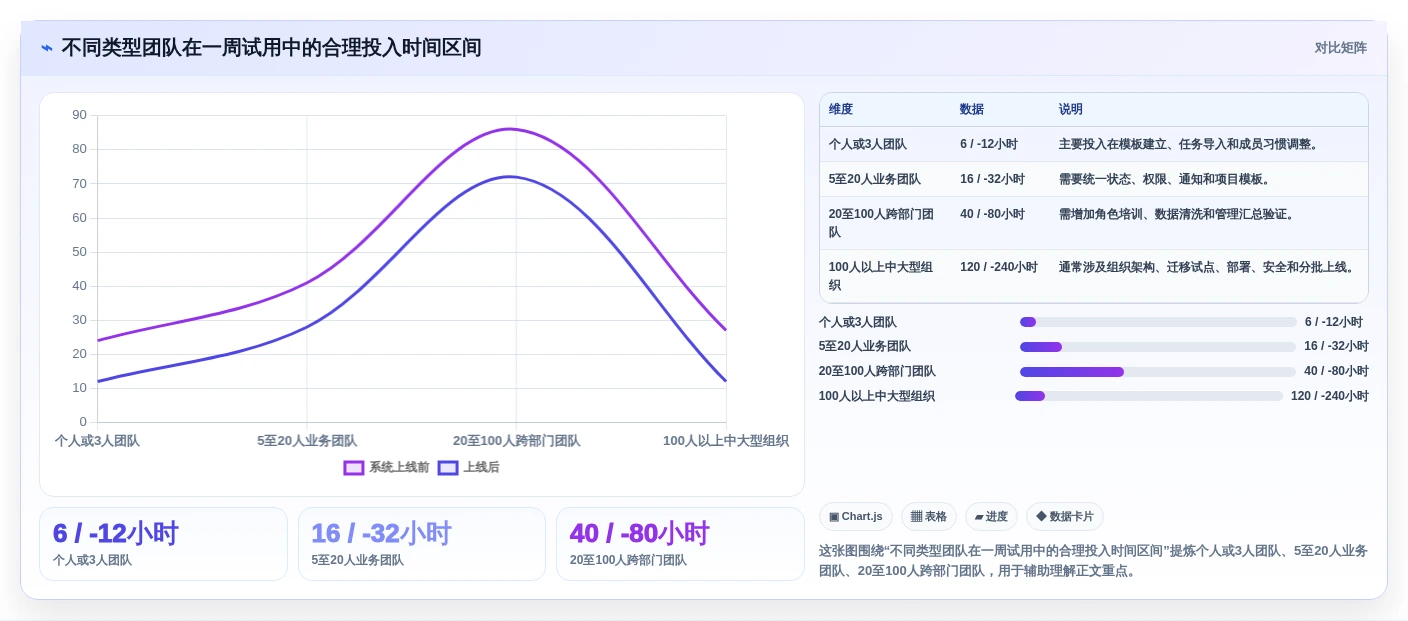Select the 表格 tag chip
This screenshot has height=621, width=1408.
point(929,517)
